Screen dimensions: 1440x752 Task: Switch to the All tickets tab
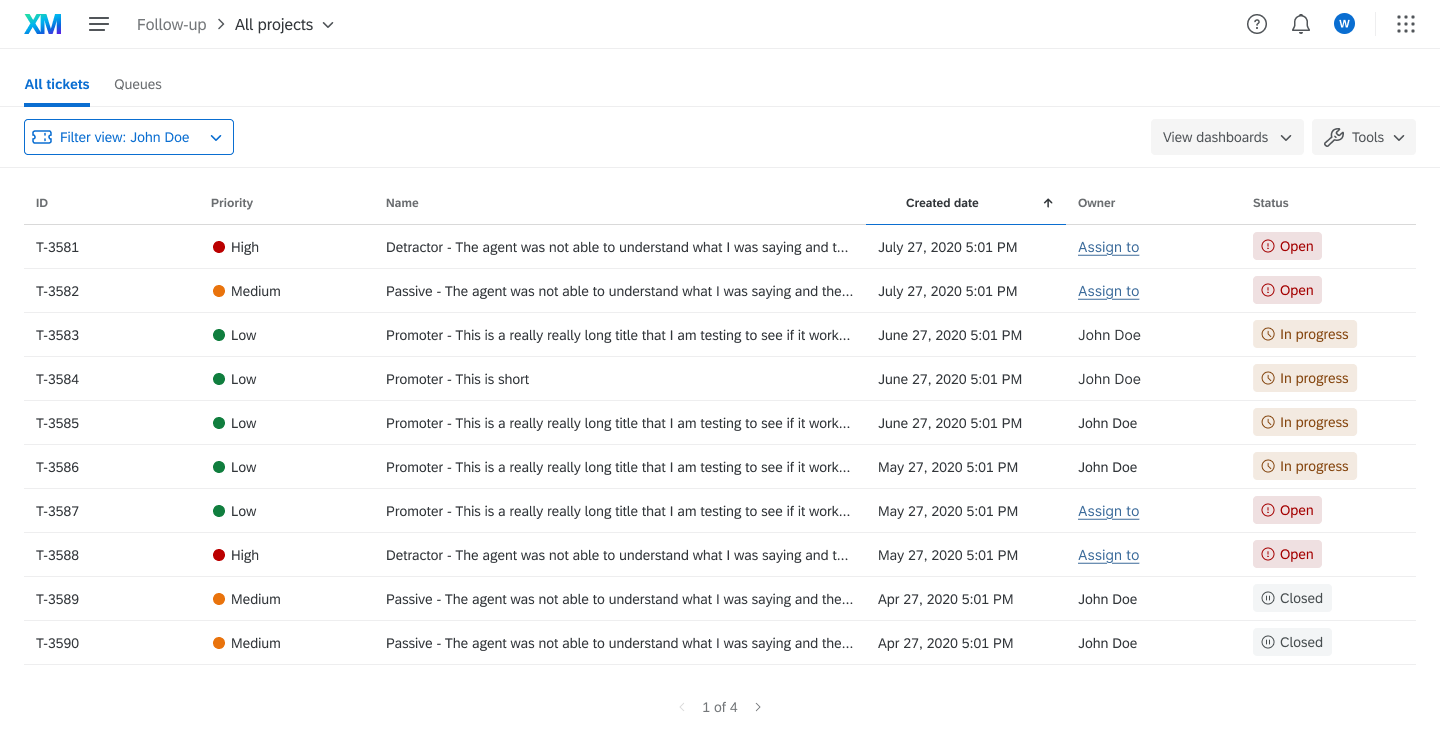(57, 84)
